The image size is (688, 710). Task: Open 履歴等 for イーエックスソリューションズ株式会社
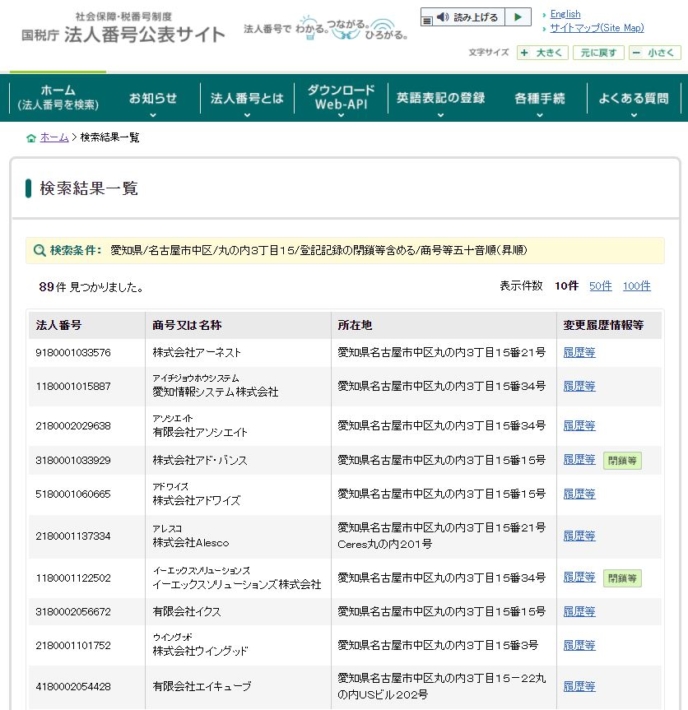coord(579,578)
